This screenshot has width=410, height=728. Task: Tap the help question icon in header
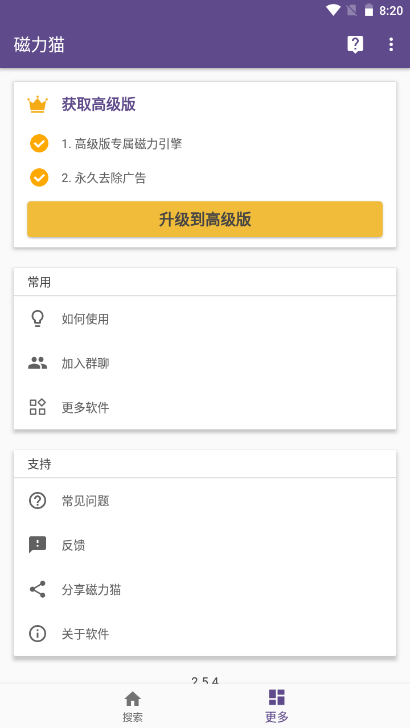(x=355, y=45)
